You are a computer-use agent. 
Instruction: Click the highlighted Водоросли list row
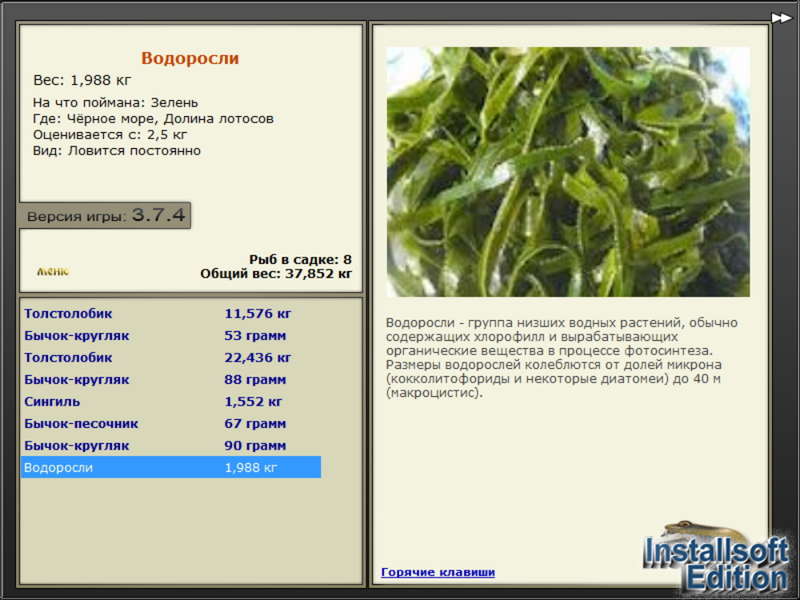pyautogui.click(x=171, y=467)
